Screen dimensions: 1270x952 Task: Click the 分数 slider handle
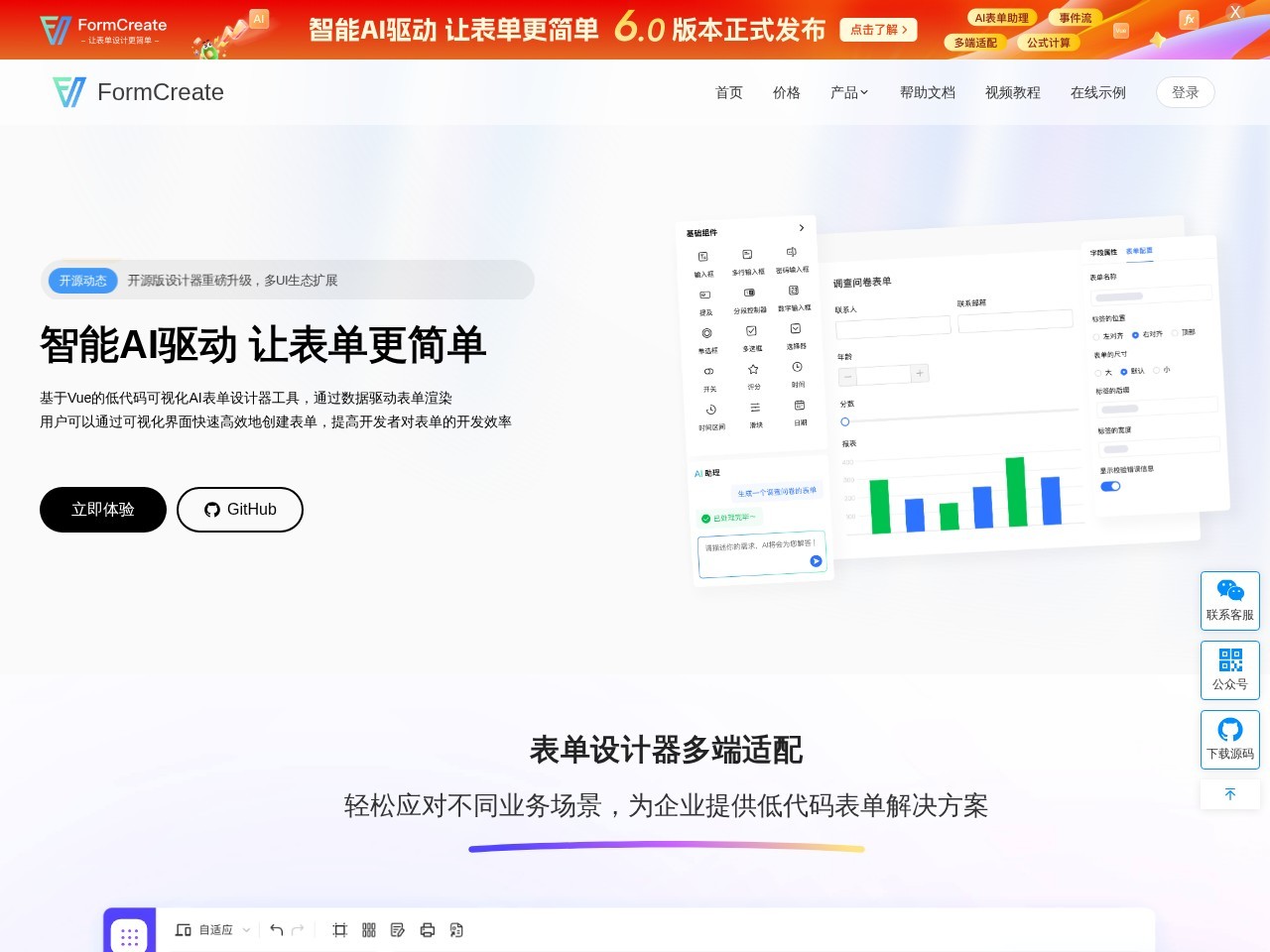[x=845, y=421]
